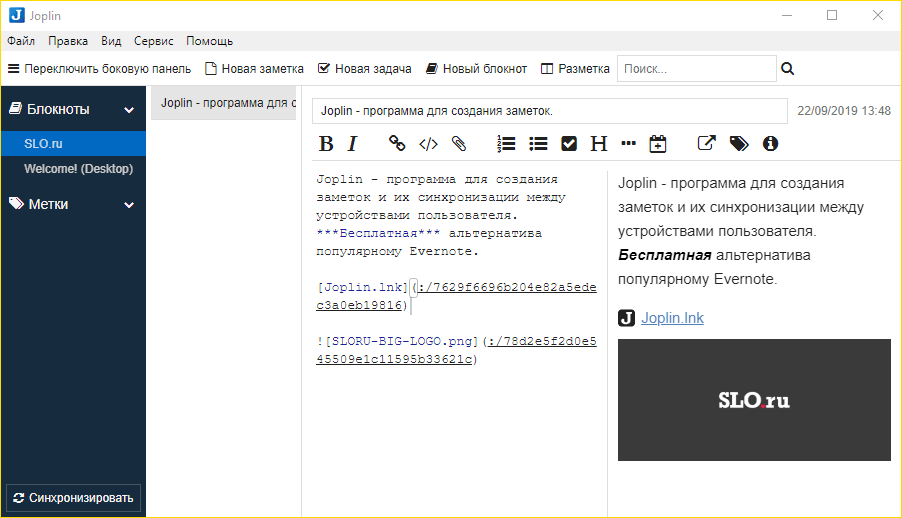The height and width of the screenshot is (518, 902).
Task: Maximize the Joplin window
Action: 832,16
